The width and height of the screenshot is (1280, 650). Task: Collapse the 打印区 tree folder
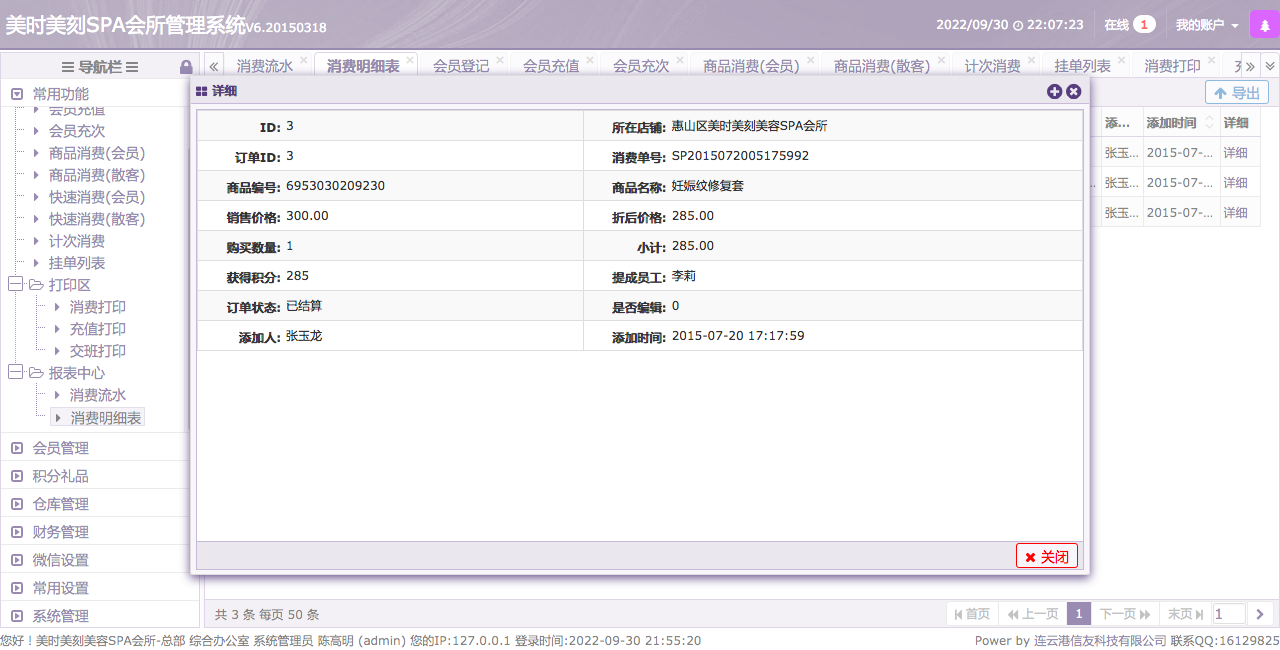pos(15,285)
